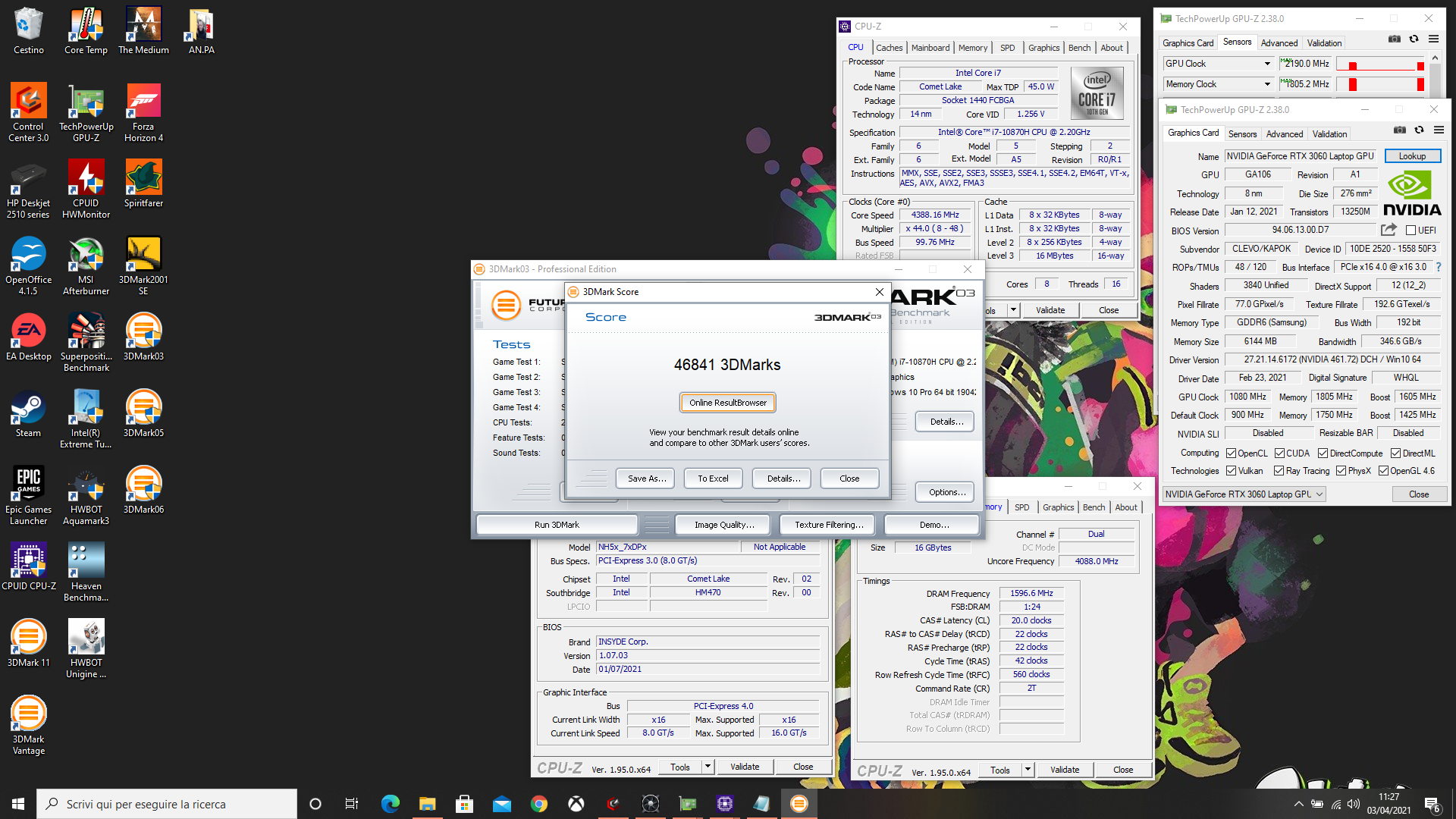Toggle OpenCL checkbox
Screen dimensions: 1456x819
1232,453
